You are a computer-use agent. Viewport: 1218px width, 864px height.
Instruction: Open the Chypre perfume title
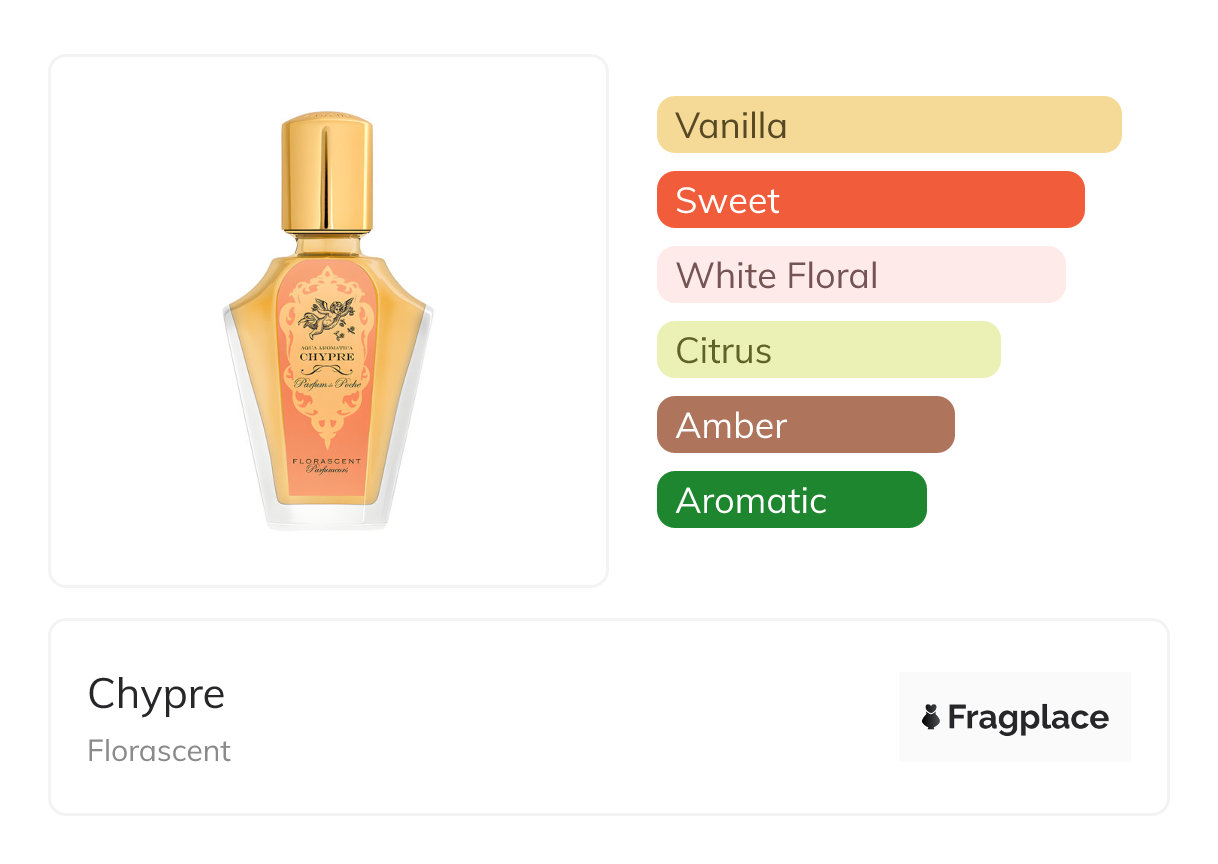(157, 694)
